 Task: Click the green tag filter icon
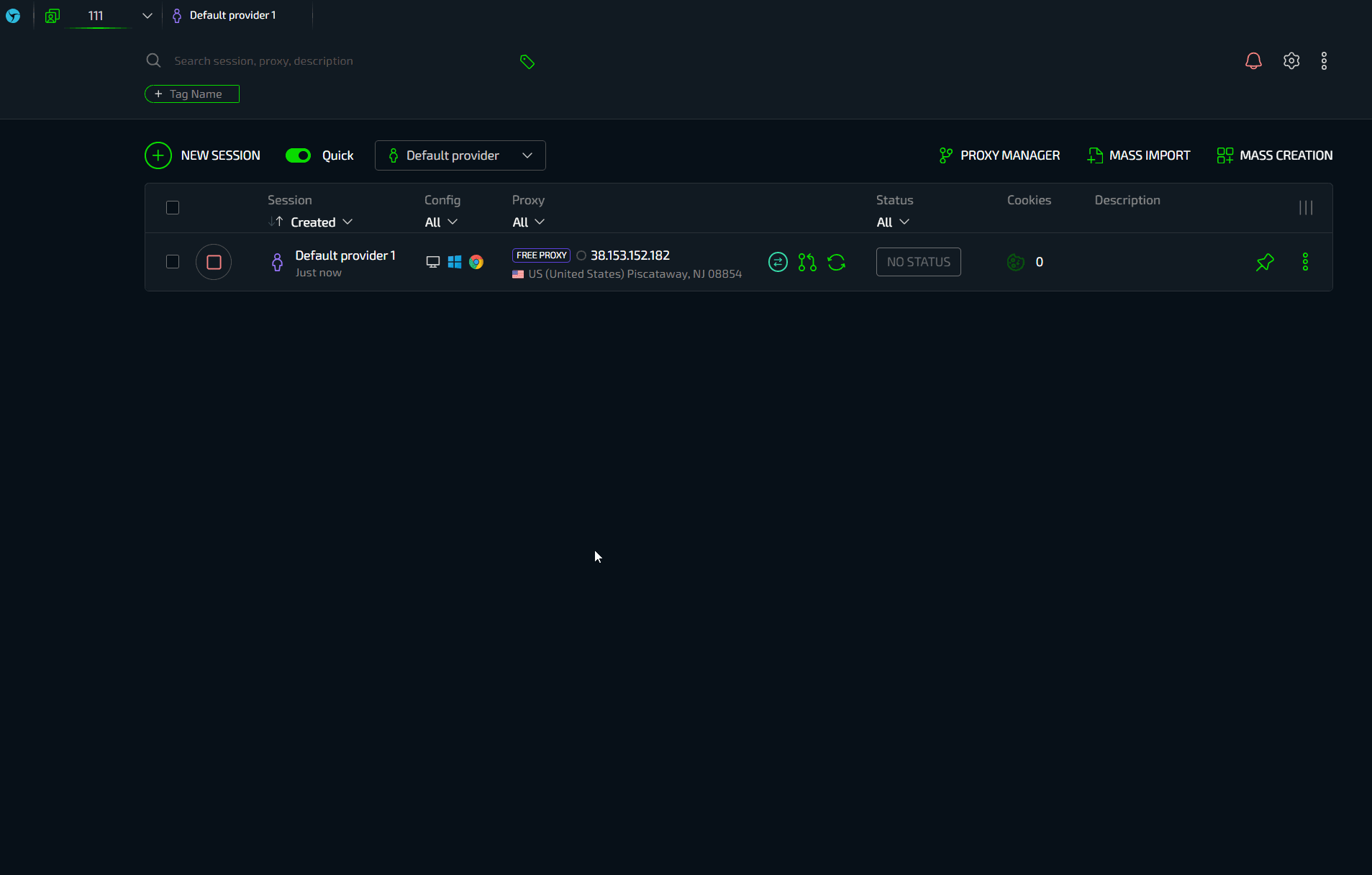point(527,62)
